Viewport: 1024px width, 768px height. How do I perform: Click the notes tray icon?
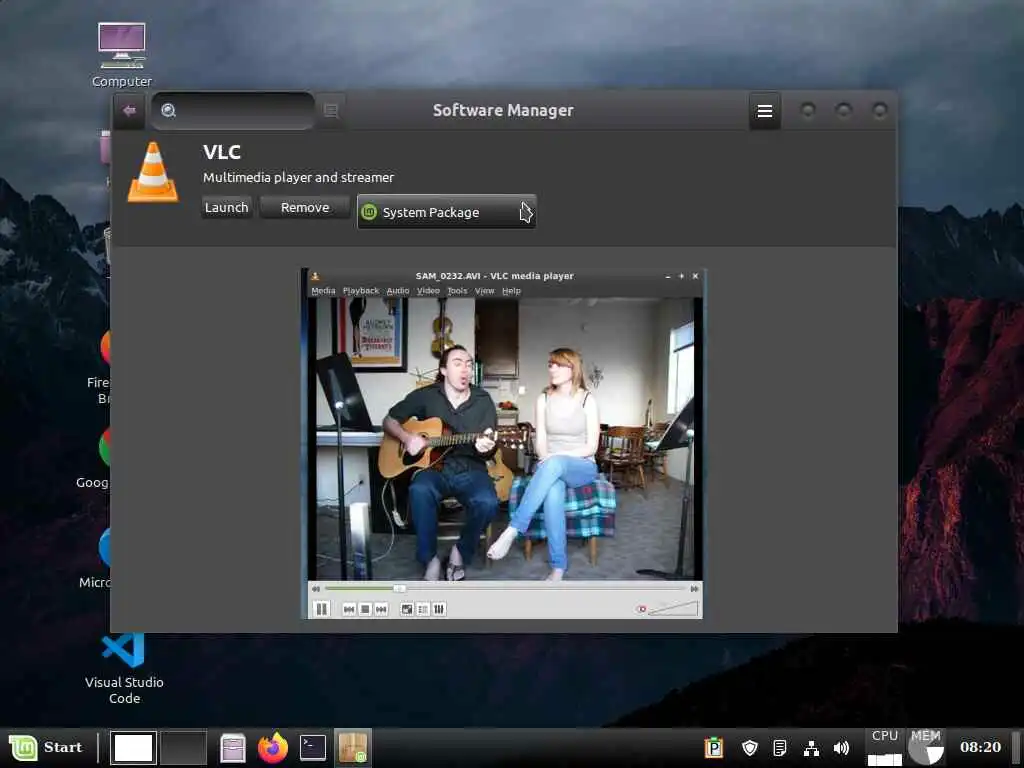780,748
